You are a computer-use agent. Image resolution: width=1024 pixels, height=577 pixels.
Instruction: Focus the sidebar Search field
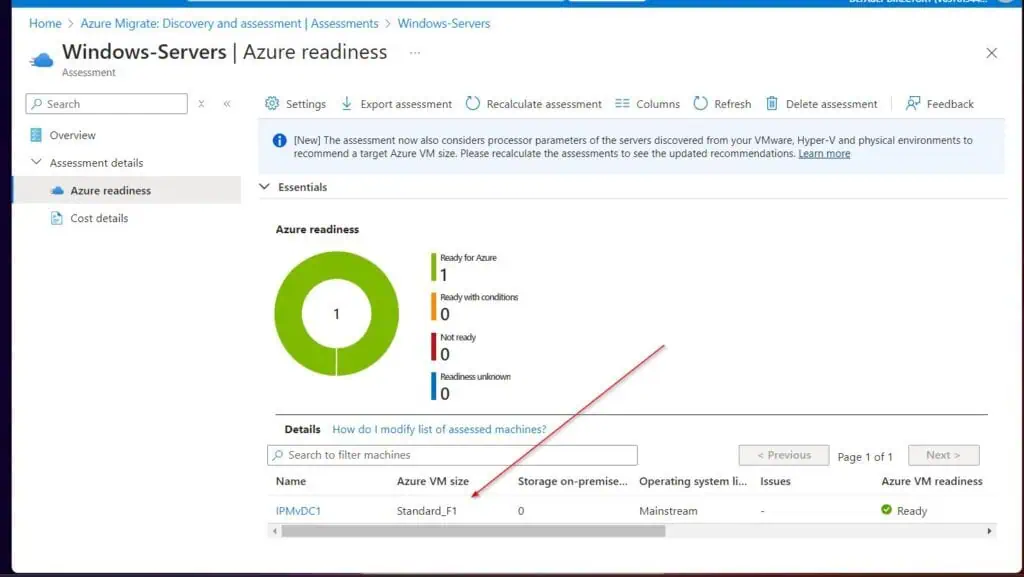coord(106,104)
